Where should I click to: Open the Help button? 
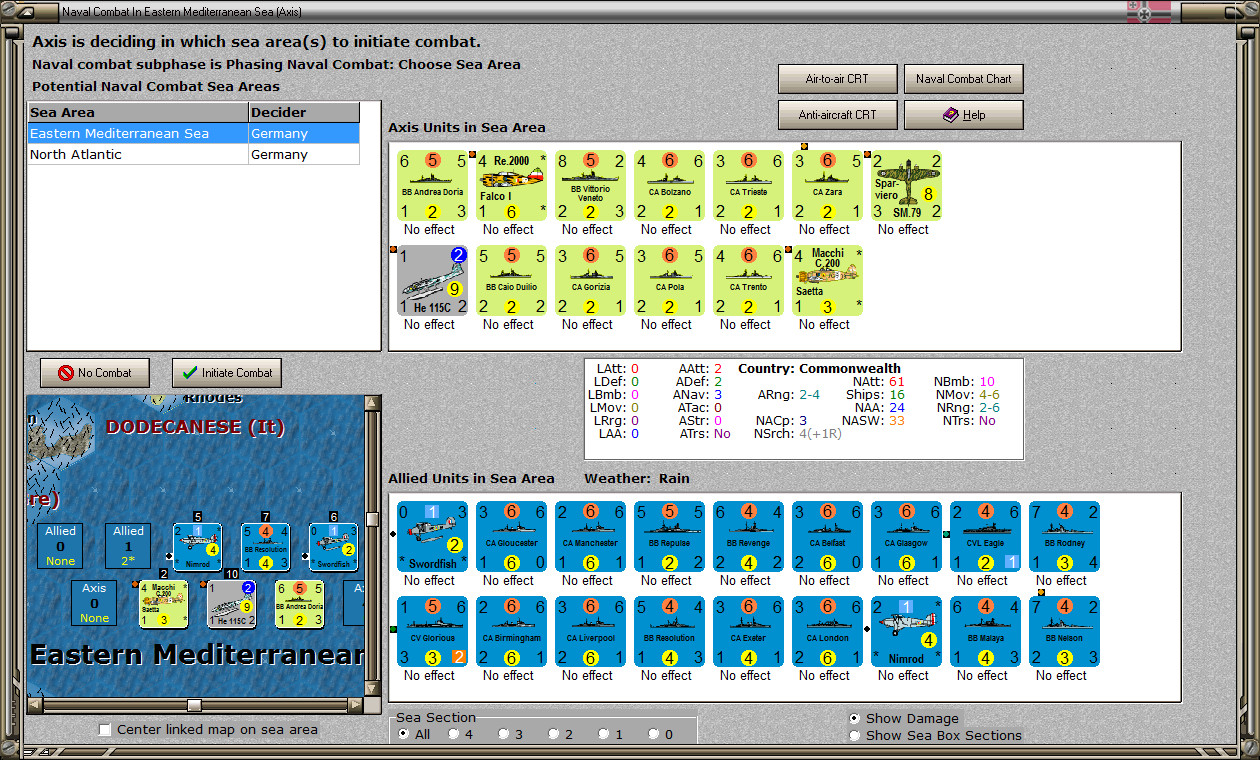(964, 115)
